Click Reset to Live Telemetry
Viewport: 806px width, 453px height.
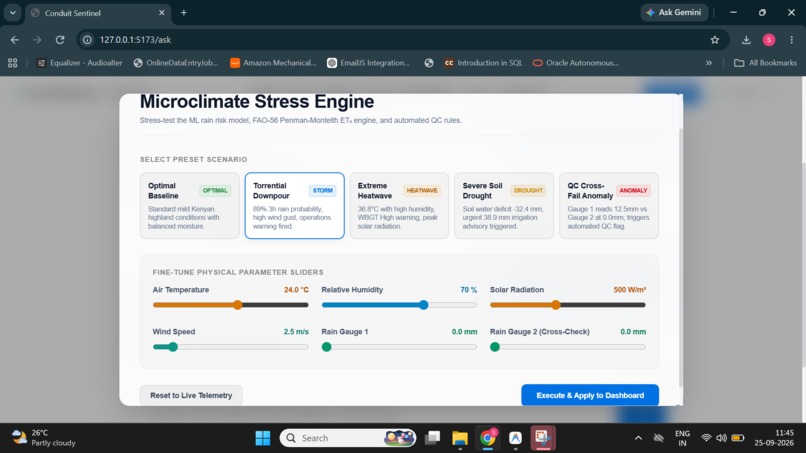pyautogui.click(x=191, y=395)
